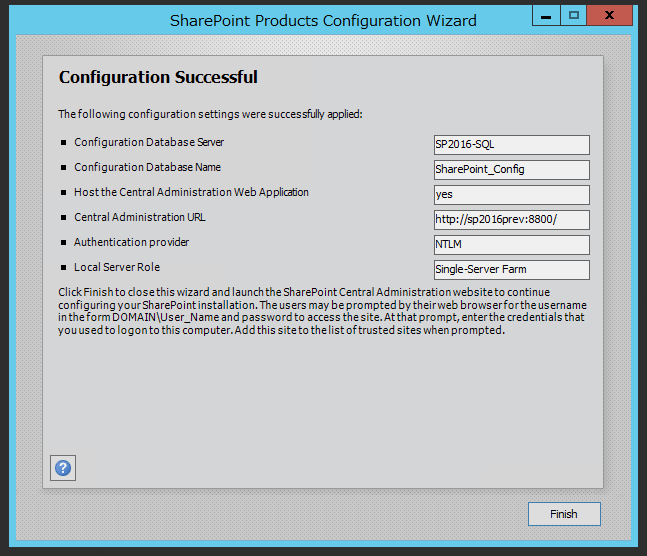Viewport: 647px width, 556px height.
Task: Click the Host Central Administration 'yes' field
Action: pos(512,195)
